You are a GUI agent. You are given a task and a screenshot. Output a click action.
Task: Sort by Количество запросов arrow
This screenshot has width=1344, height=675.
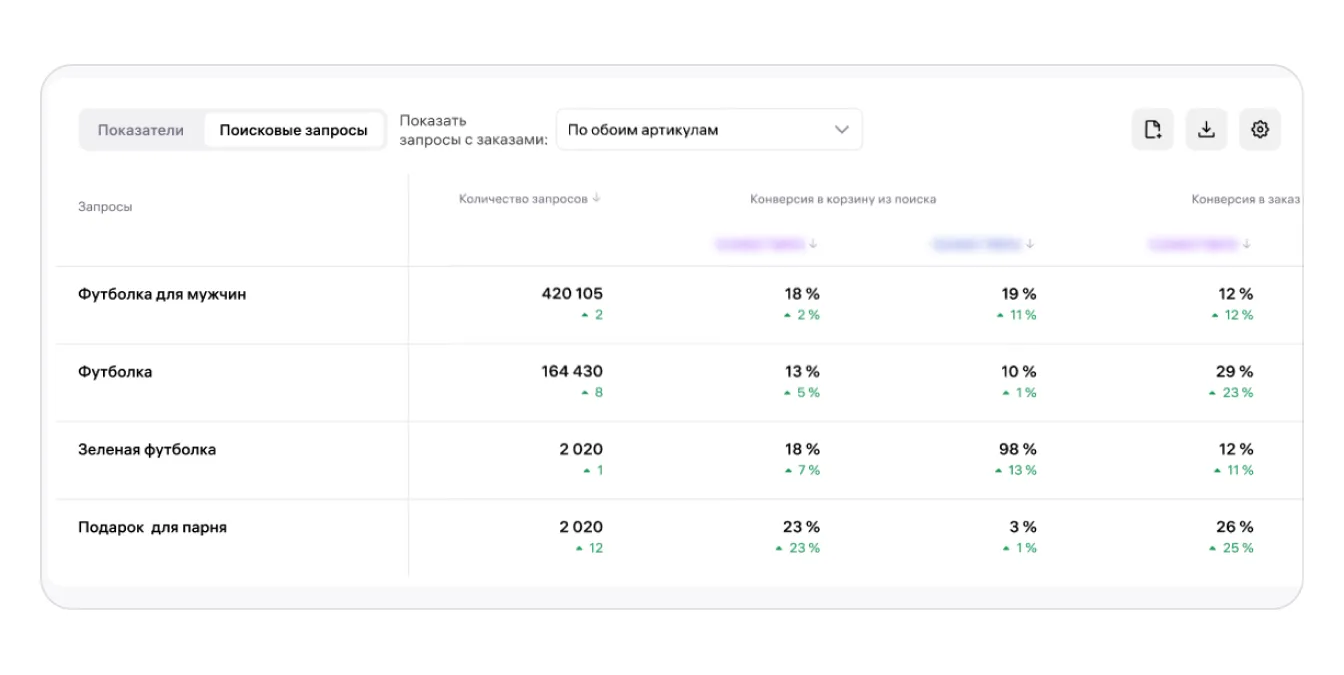pos(597,199)
